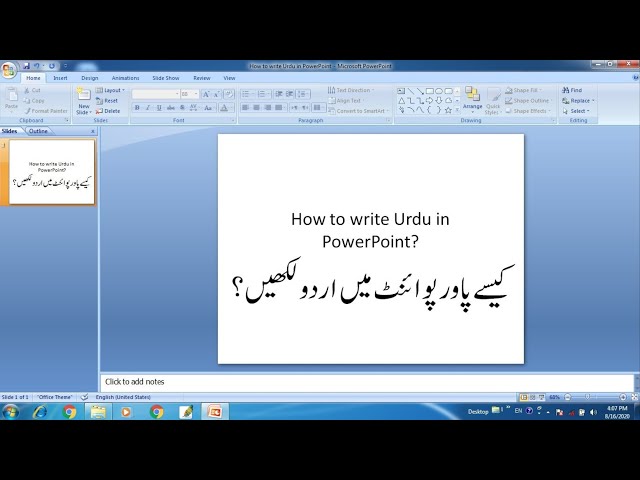Start Slide Show from status bar view button
640x480 pixels.
pos(542,397)
